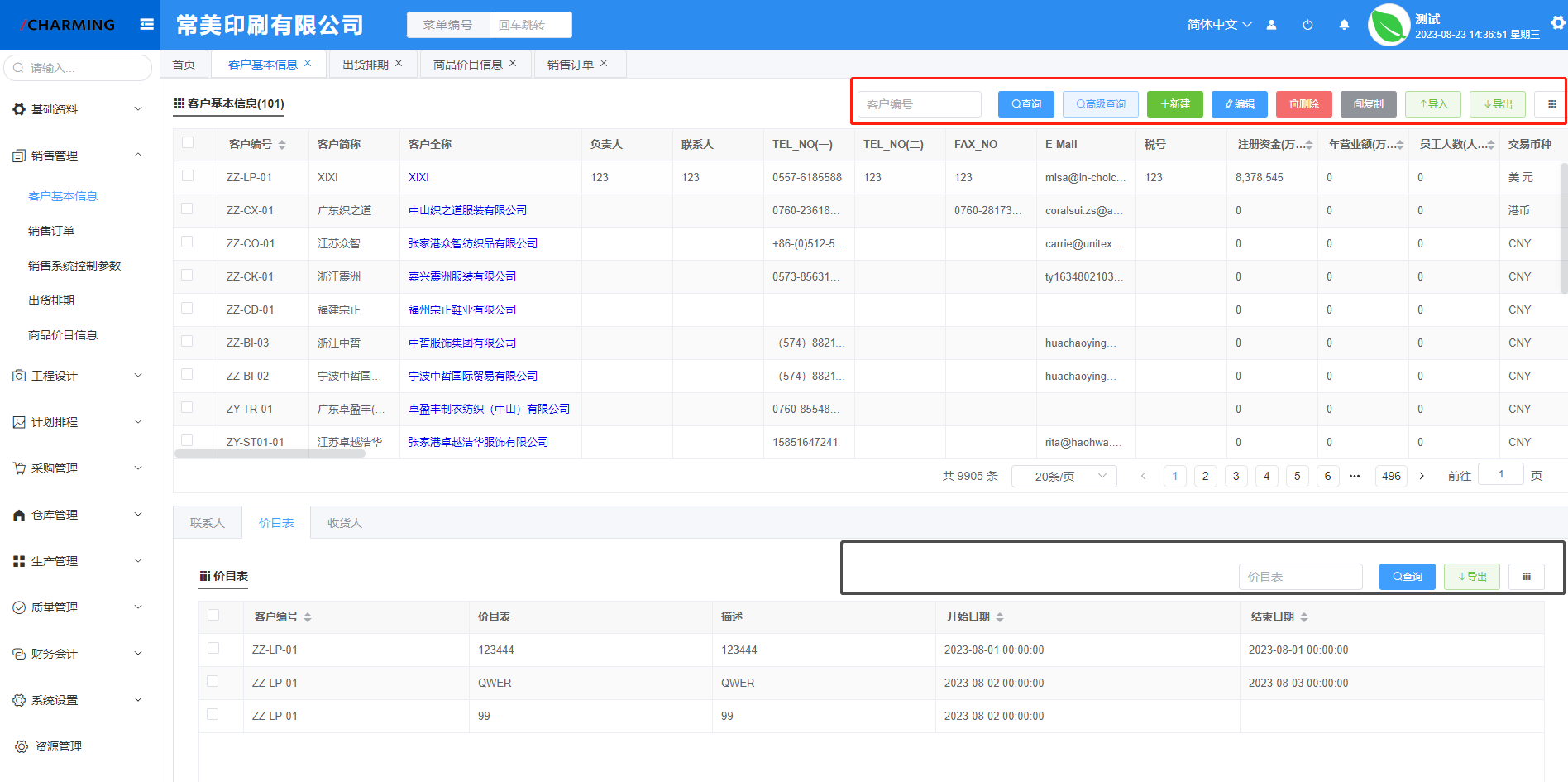This screenshot has height=782, width=1568.
Task: Open column settings grid icon for 价目表
Action: 1527,577
